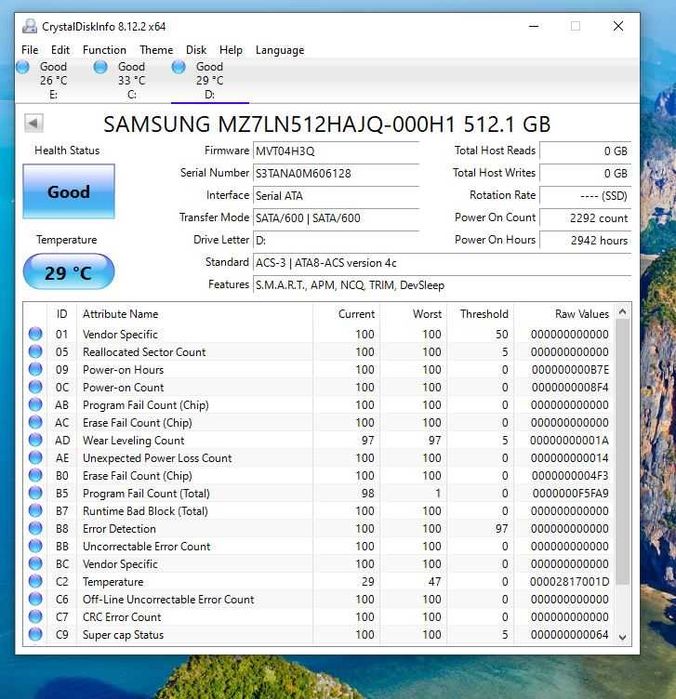Switch to the C: drive at 33 °C
This screenshot has width=676, height=699.
[132, 80]
